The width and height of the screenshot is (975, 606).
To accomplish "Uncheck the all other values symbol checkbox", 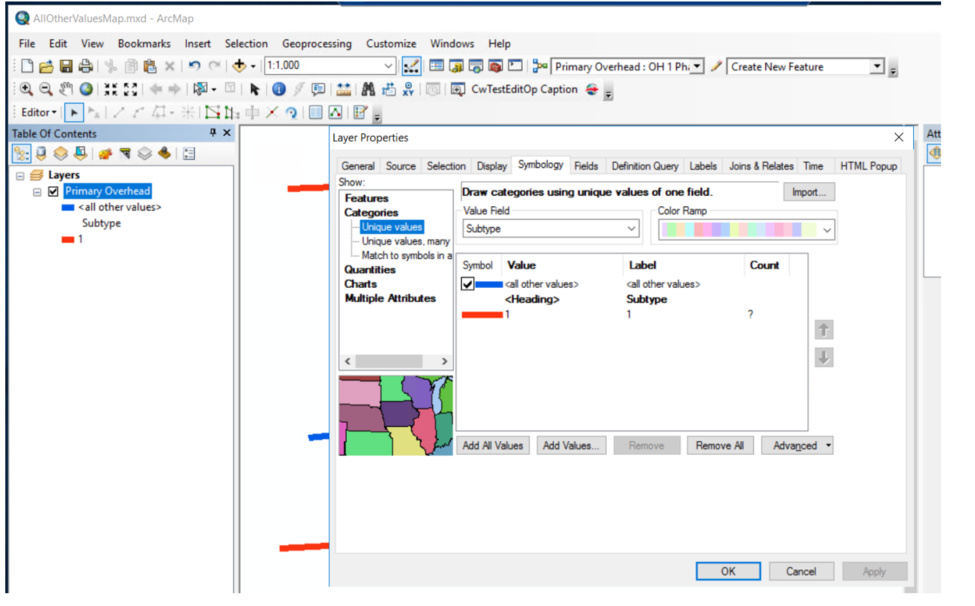I will click(468, 284).
